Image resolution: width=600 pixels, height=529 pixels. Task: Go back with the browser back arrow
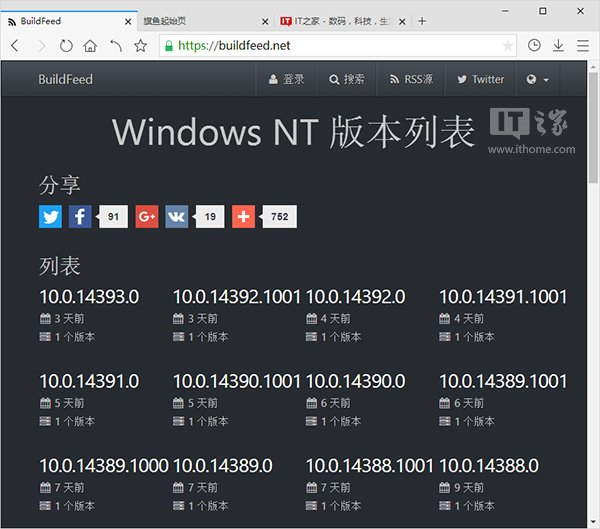pos(15,46)
